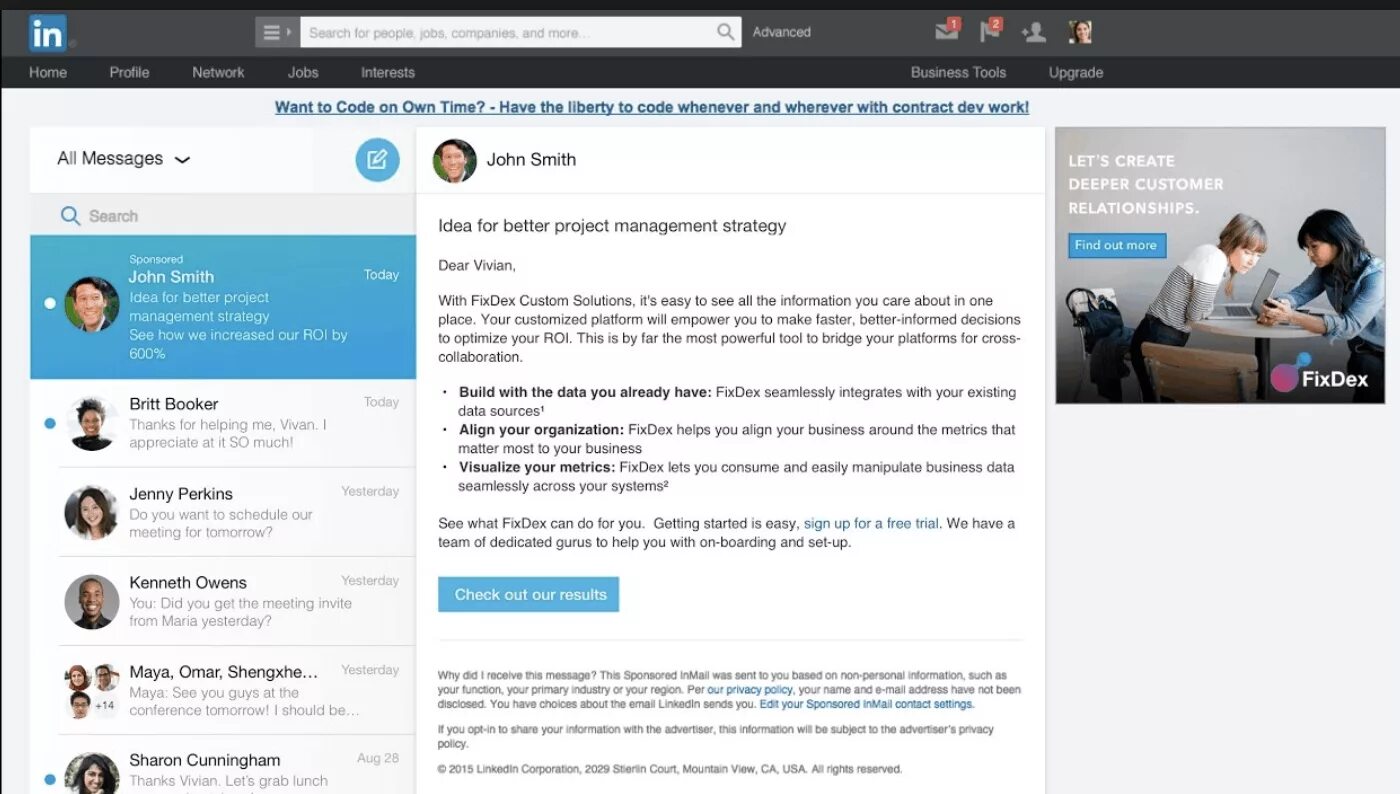Open the Profile menu

coord(129,72)
